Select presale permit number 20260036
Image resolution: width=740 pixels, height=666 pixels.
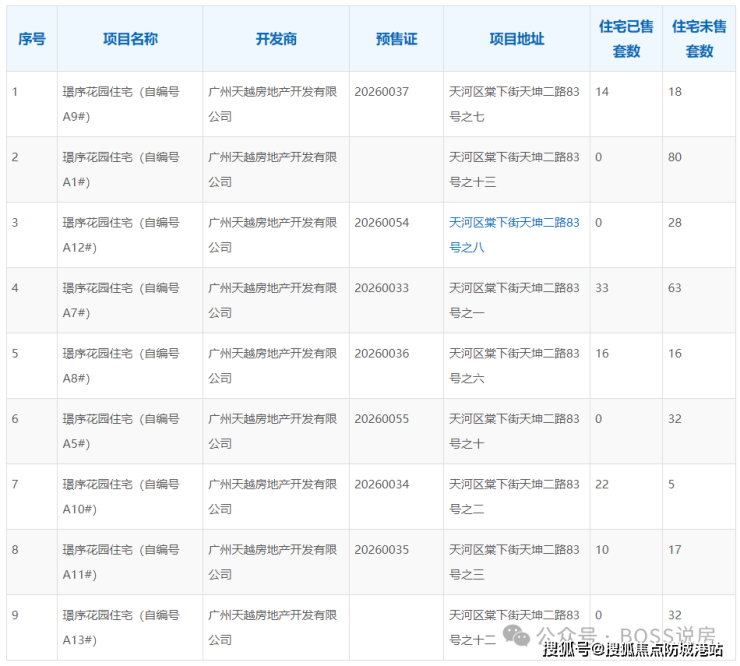382,353
